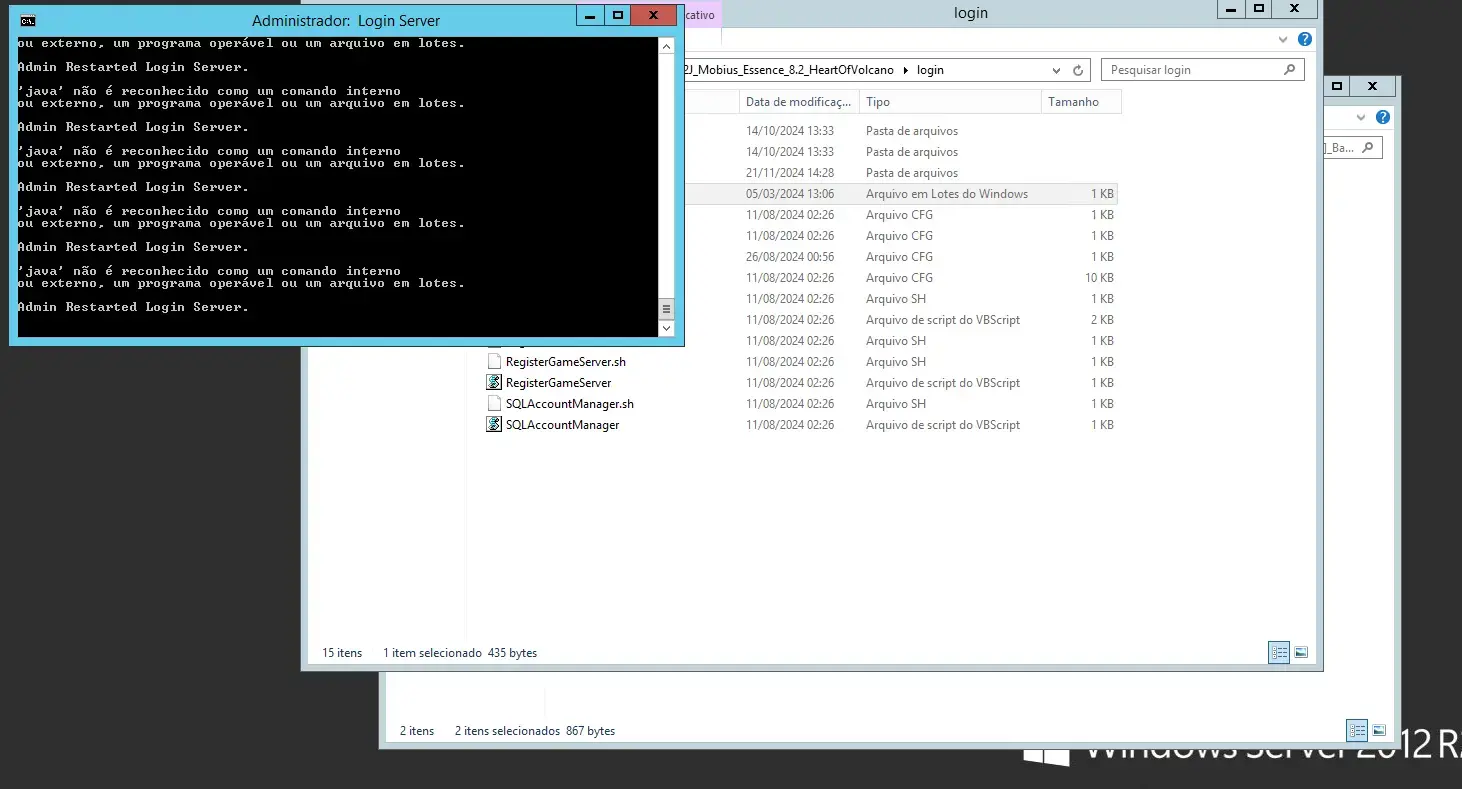Maximize the Login Server console window
The image size is (1462, 789).
coord(618,15)
